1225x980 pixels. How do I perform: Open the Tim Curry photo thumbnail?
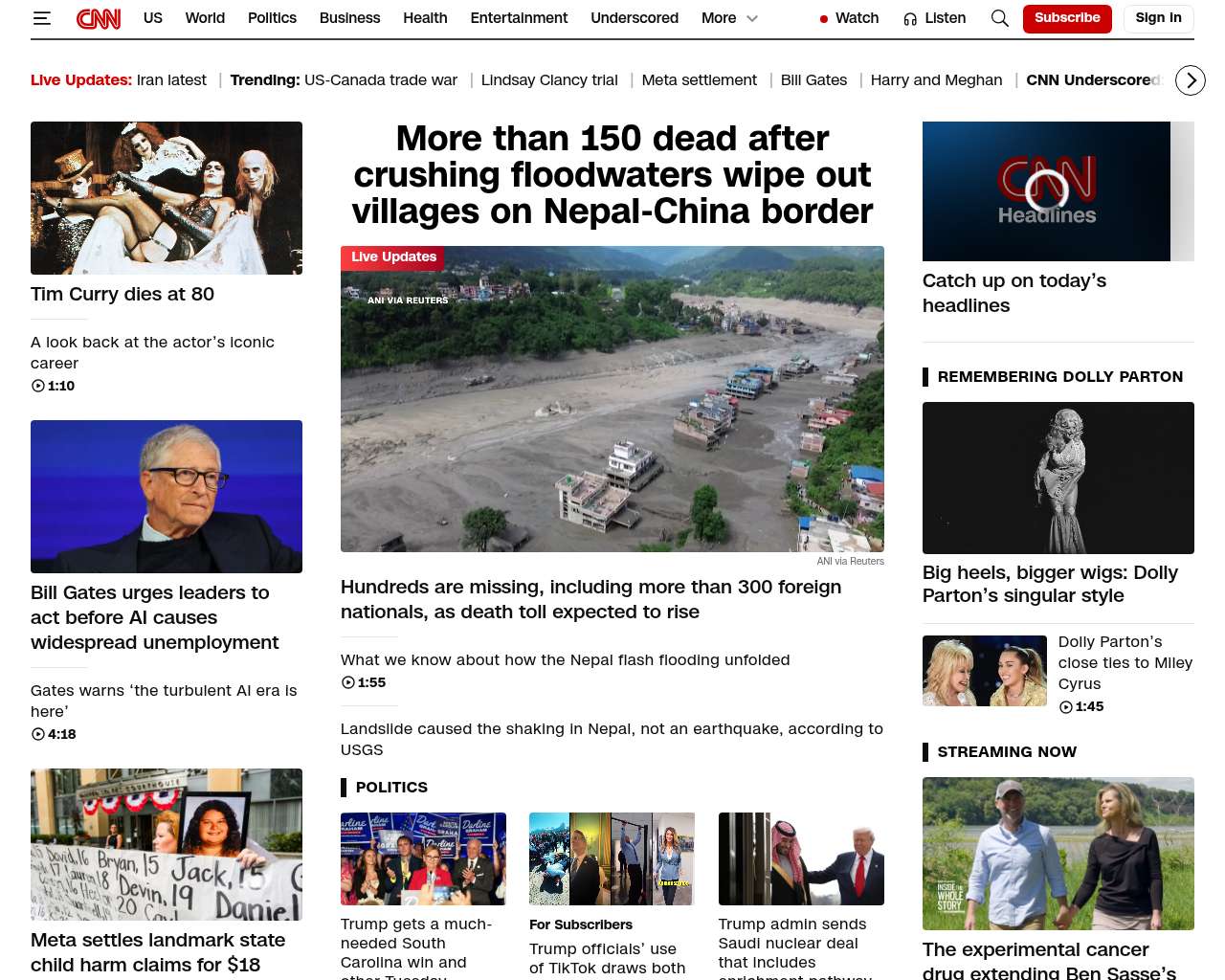click(x=167, y=198)
